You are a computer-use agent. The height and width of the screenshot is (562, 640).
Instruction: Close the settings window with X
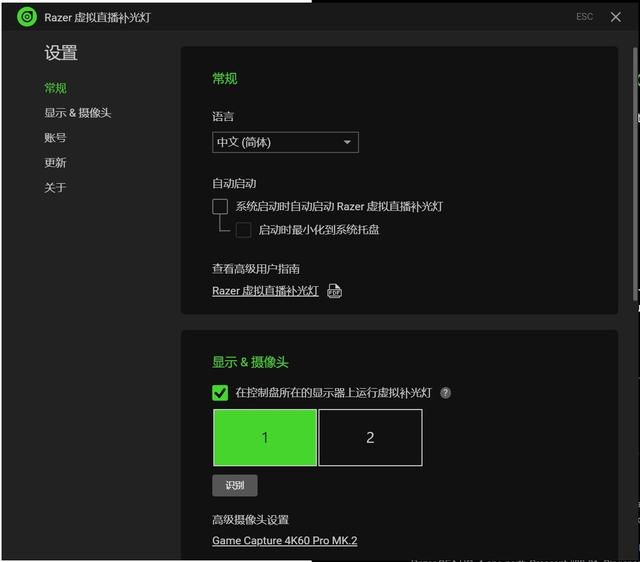click(616, 17)
